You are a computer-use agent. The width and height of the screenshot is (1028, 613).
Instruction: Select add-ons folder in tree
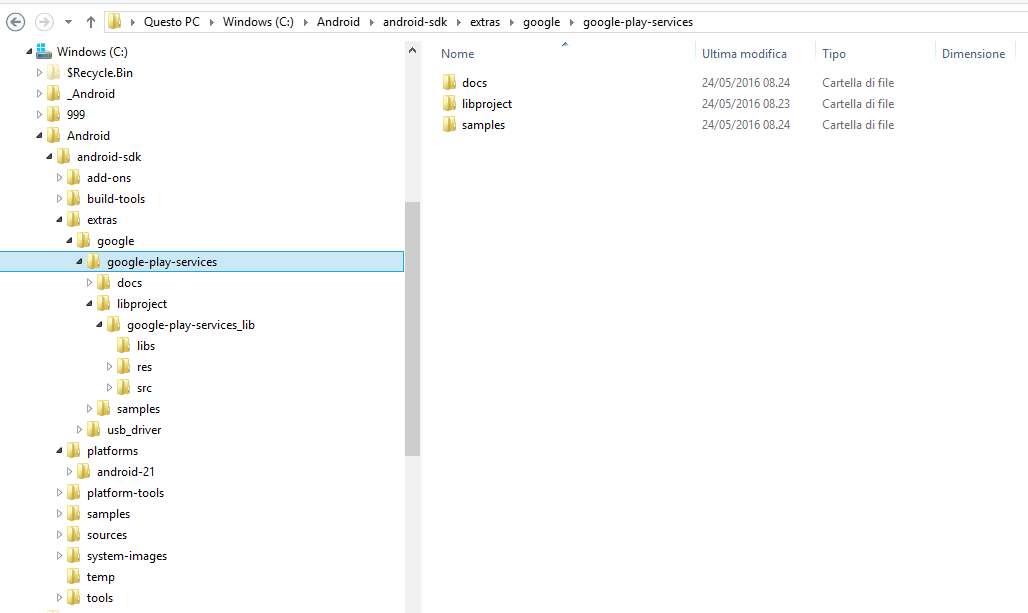tap(109, 178)
